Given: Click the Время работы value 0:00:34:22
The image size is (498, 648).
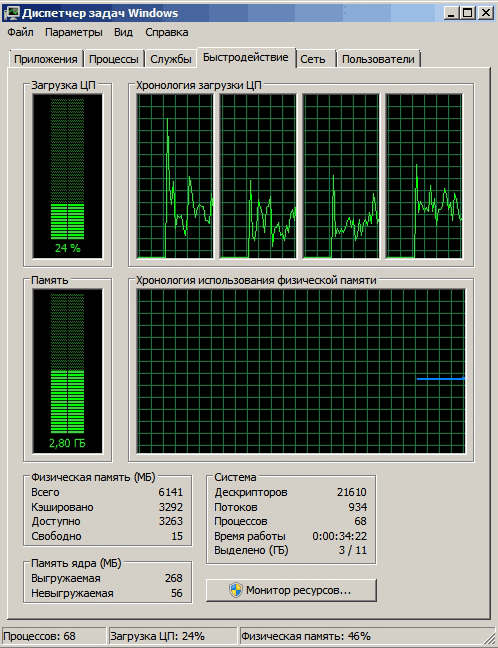Looking at the screenshot, I should 339,536.
